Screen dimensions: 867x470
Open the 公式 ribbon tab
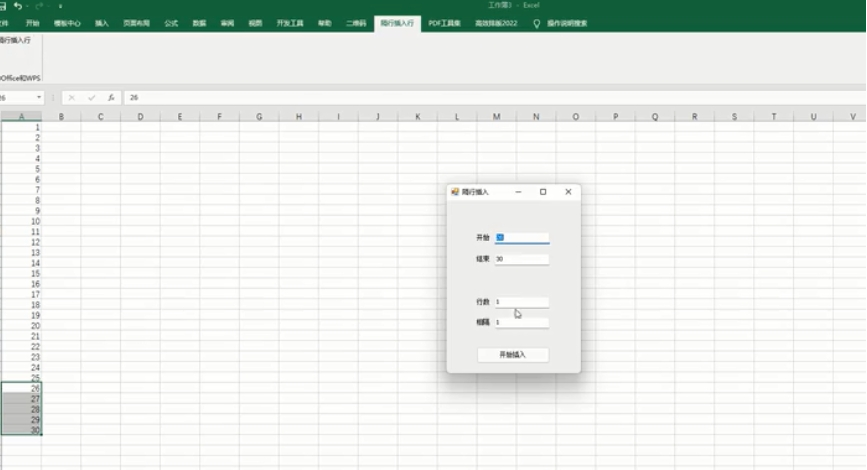coord(171,23)
